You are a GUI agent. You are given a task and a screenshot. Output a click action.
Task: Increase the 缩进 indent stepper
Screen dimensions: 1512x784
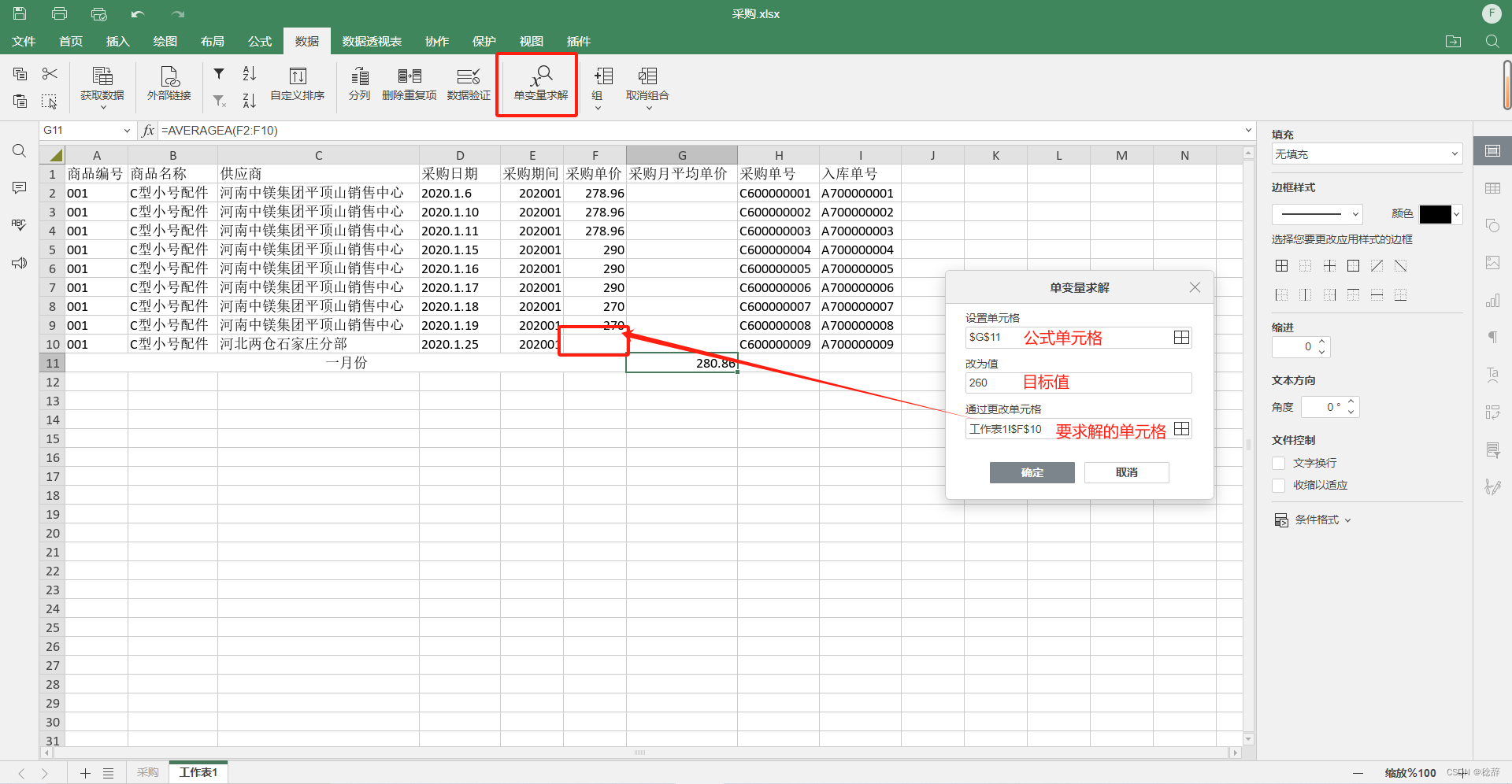click(x=1322, y=342)
